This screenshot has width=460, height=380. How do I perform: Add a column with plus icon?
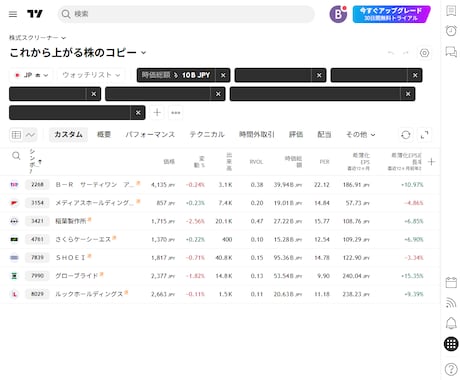[x=431, y=162]
